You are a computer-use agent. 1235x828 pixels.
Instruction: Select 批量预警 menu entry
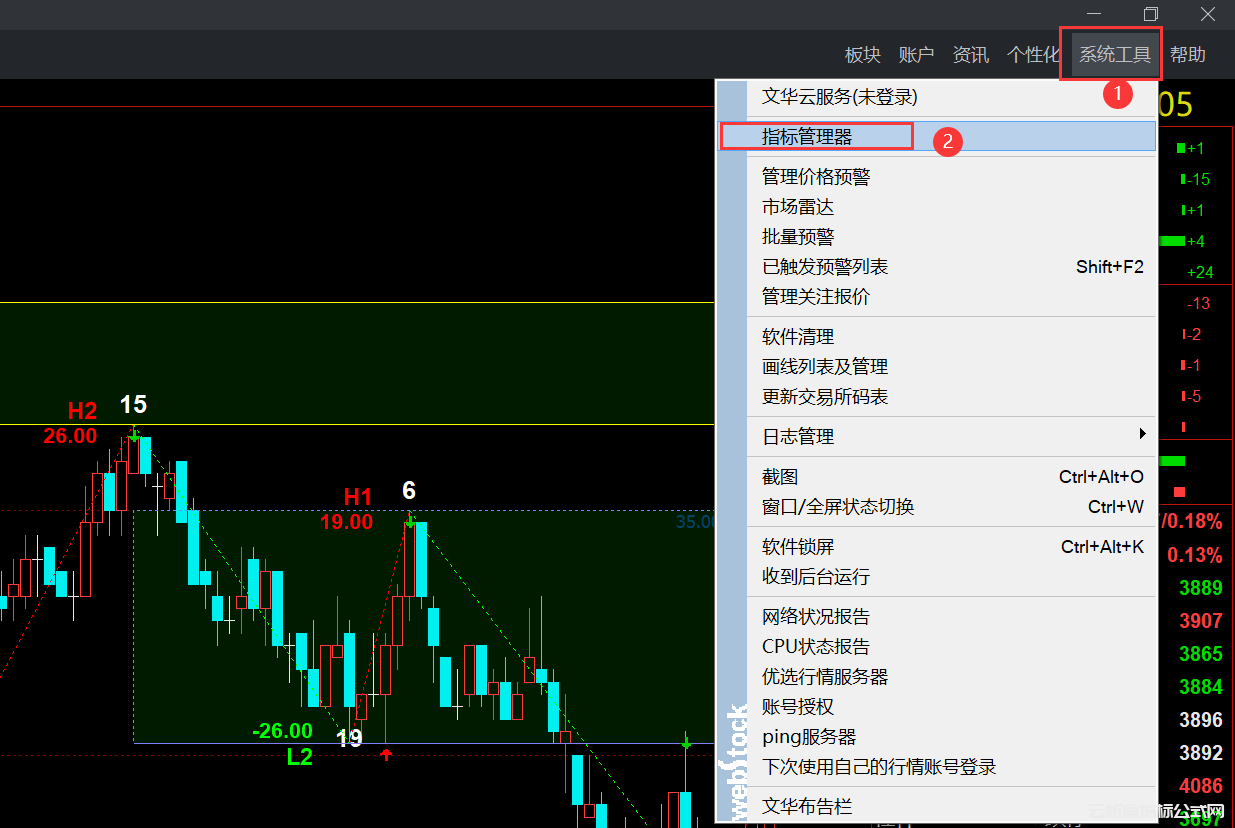click(952, 237)
